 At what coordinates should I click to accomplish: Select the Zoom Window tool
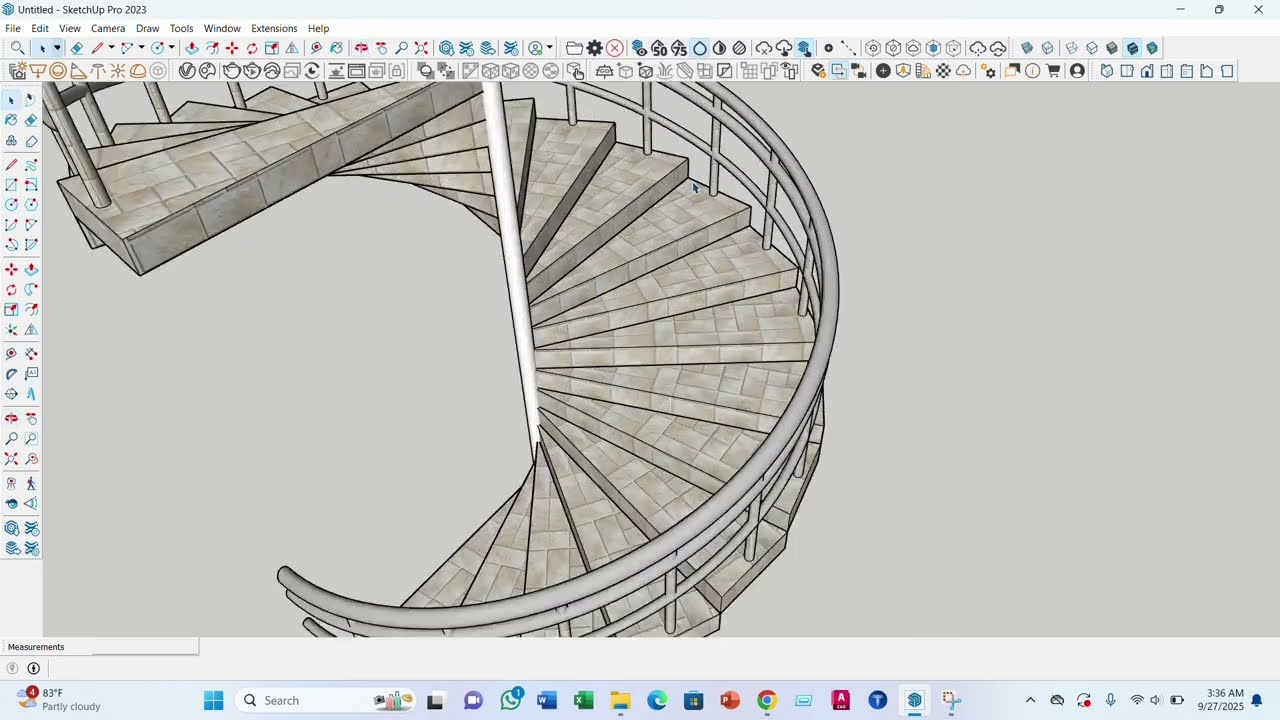tap(31, 439)
